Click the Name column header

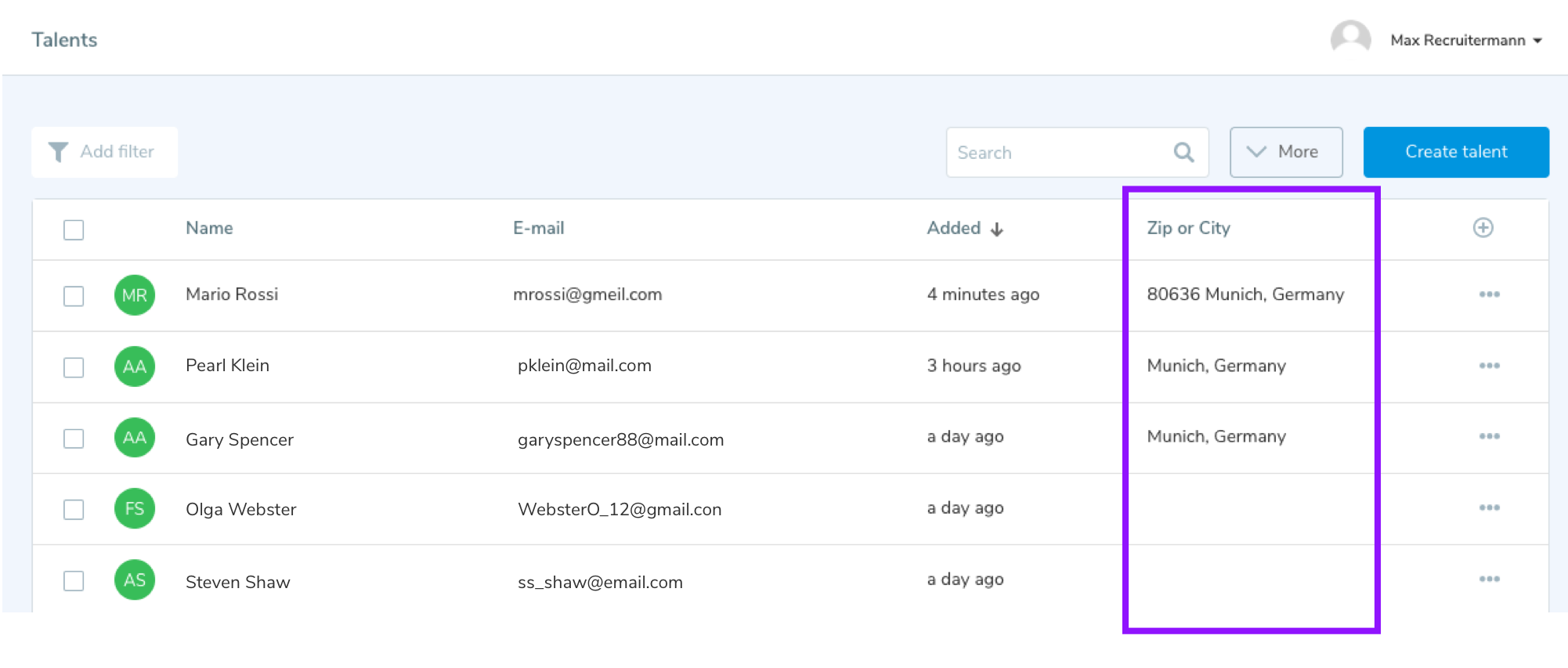tap(209, 229)
